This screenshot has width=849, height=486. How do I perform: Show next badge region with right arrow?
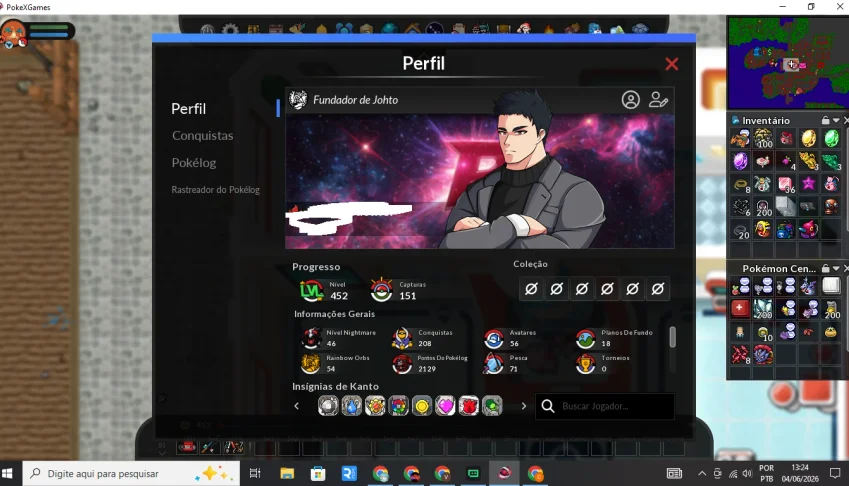tap(524, 406)
